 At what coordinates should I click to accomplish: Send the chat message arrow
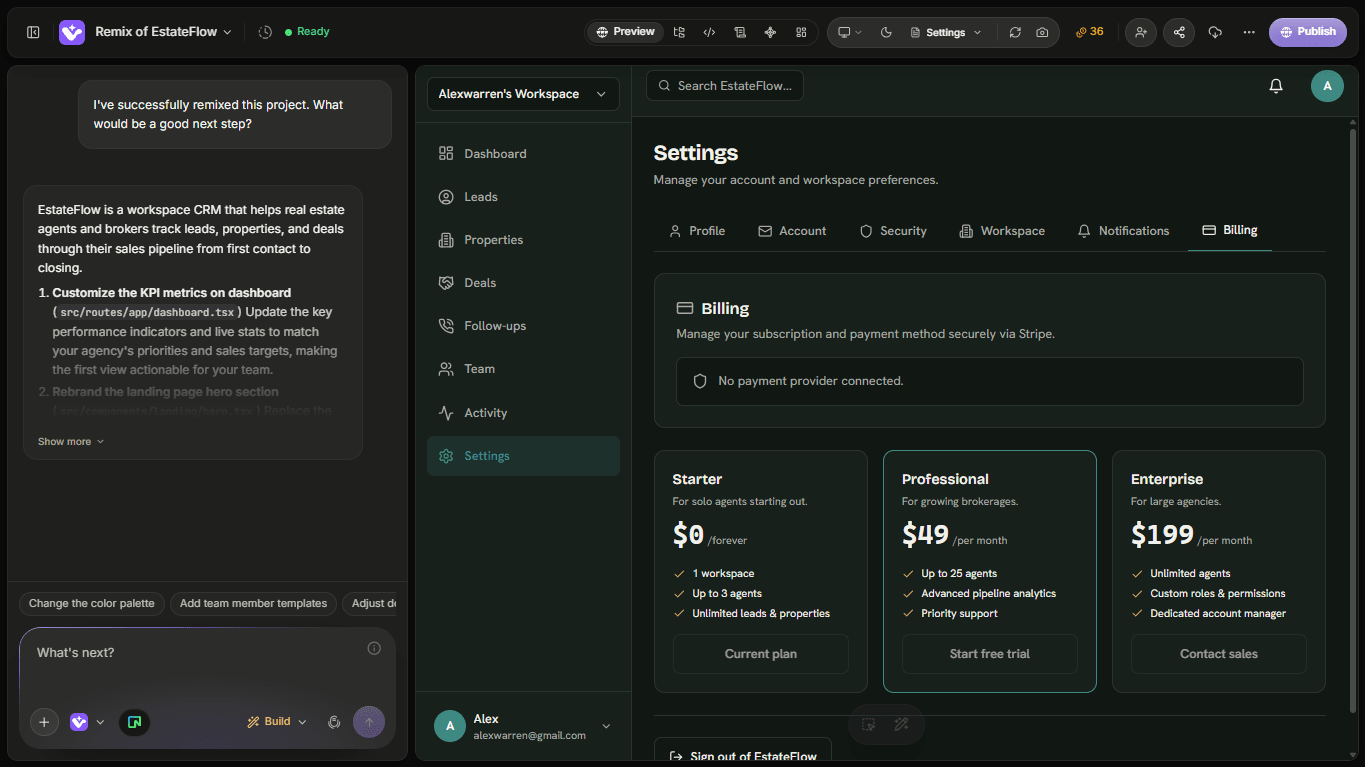coord(369,722)
